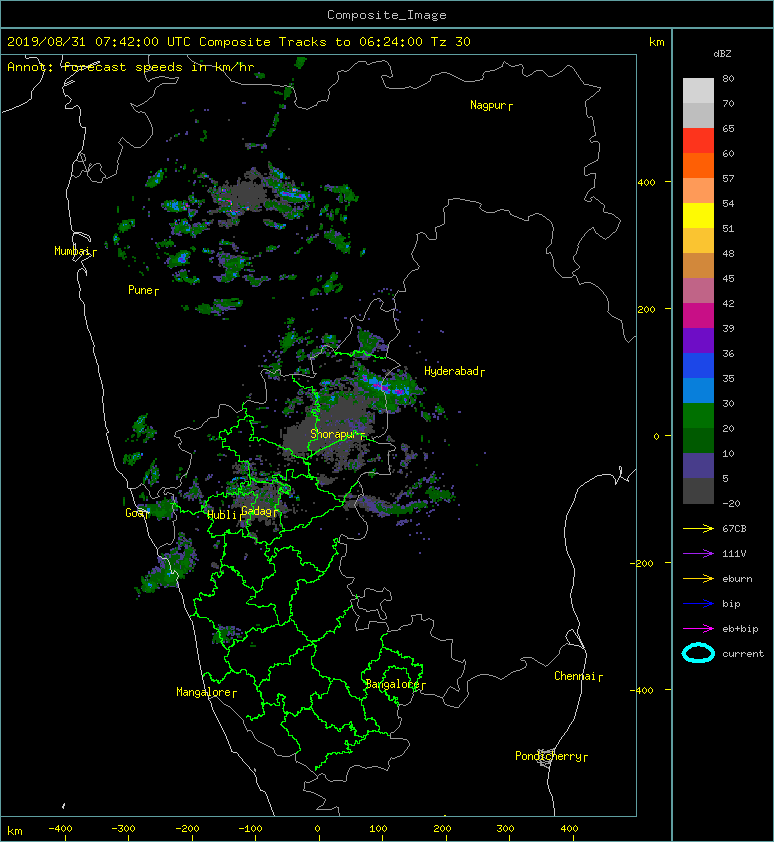Click the 'current' legend label
This screenshot has width=774, height=842.
[x=743, y=654]
